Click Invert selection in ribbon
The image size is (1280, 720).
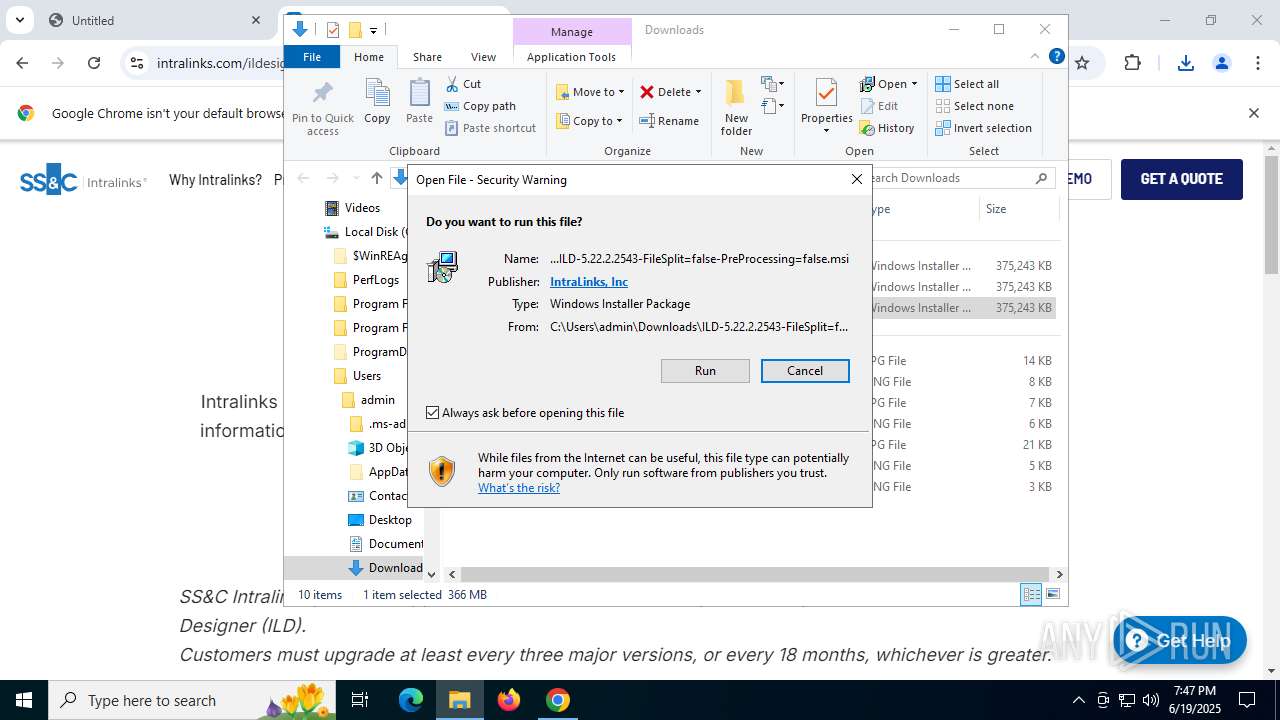(x=983, y=128)
